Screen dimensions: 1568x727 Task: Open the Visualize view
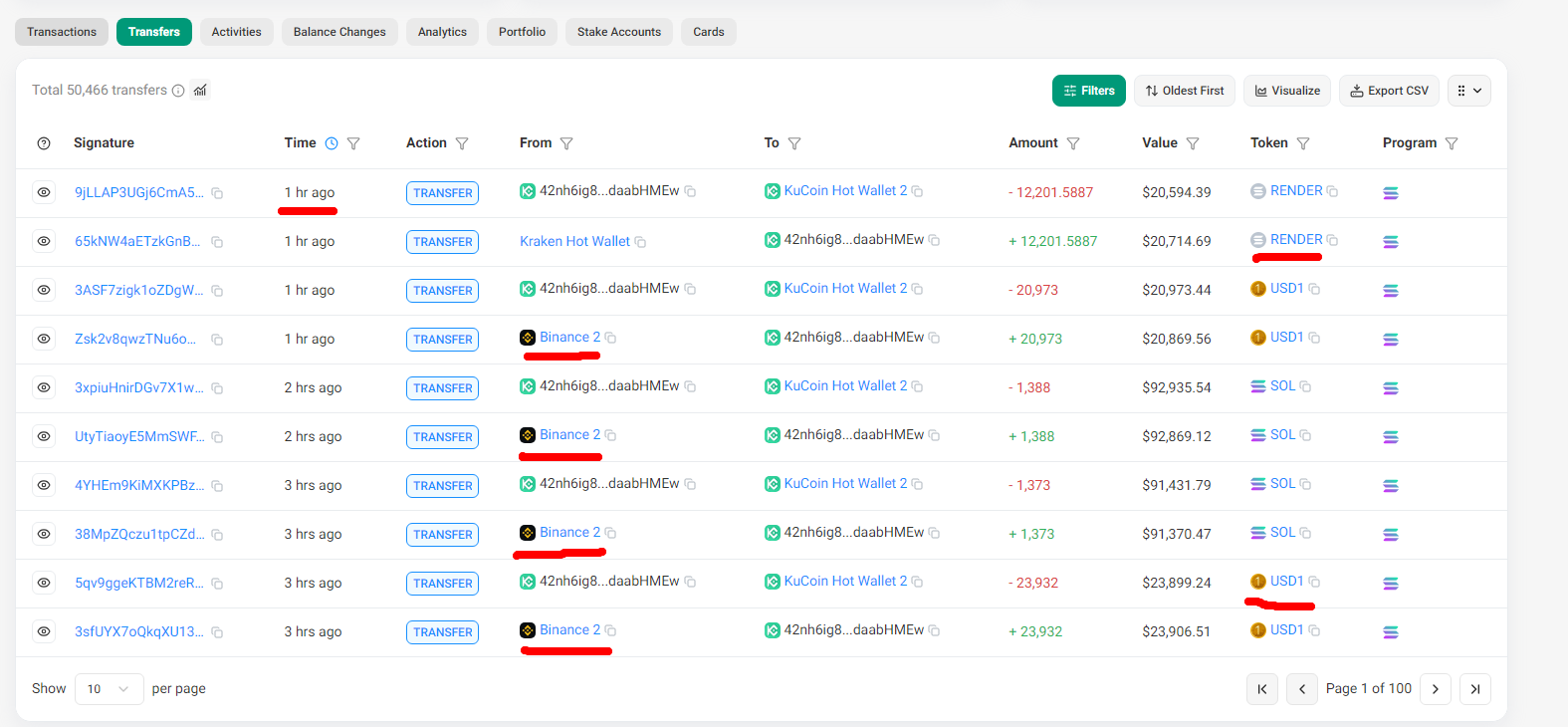(1287, 91)
